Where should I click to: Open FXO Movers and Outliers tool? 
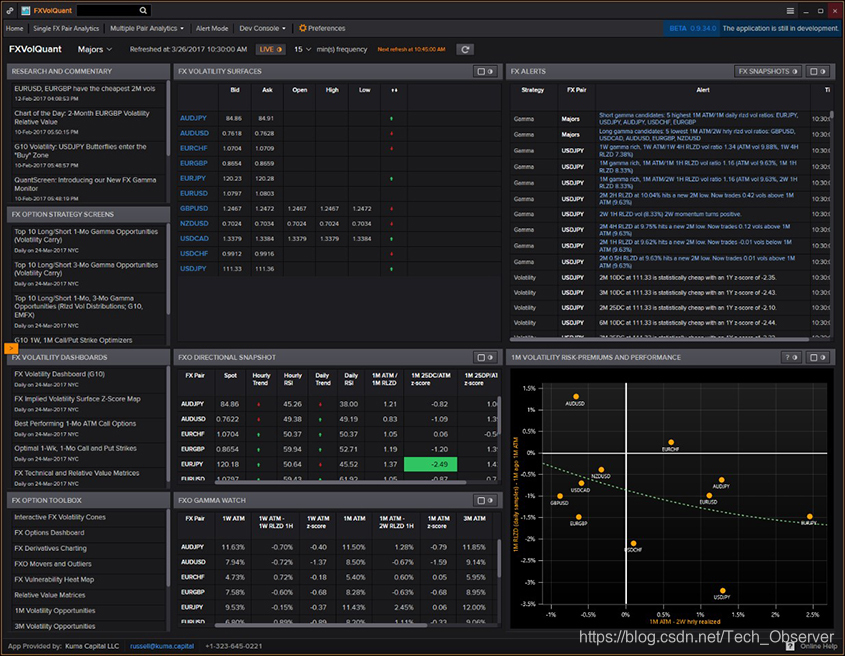(x=53, y=564)
